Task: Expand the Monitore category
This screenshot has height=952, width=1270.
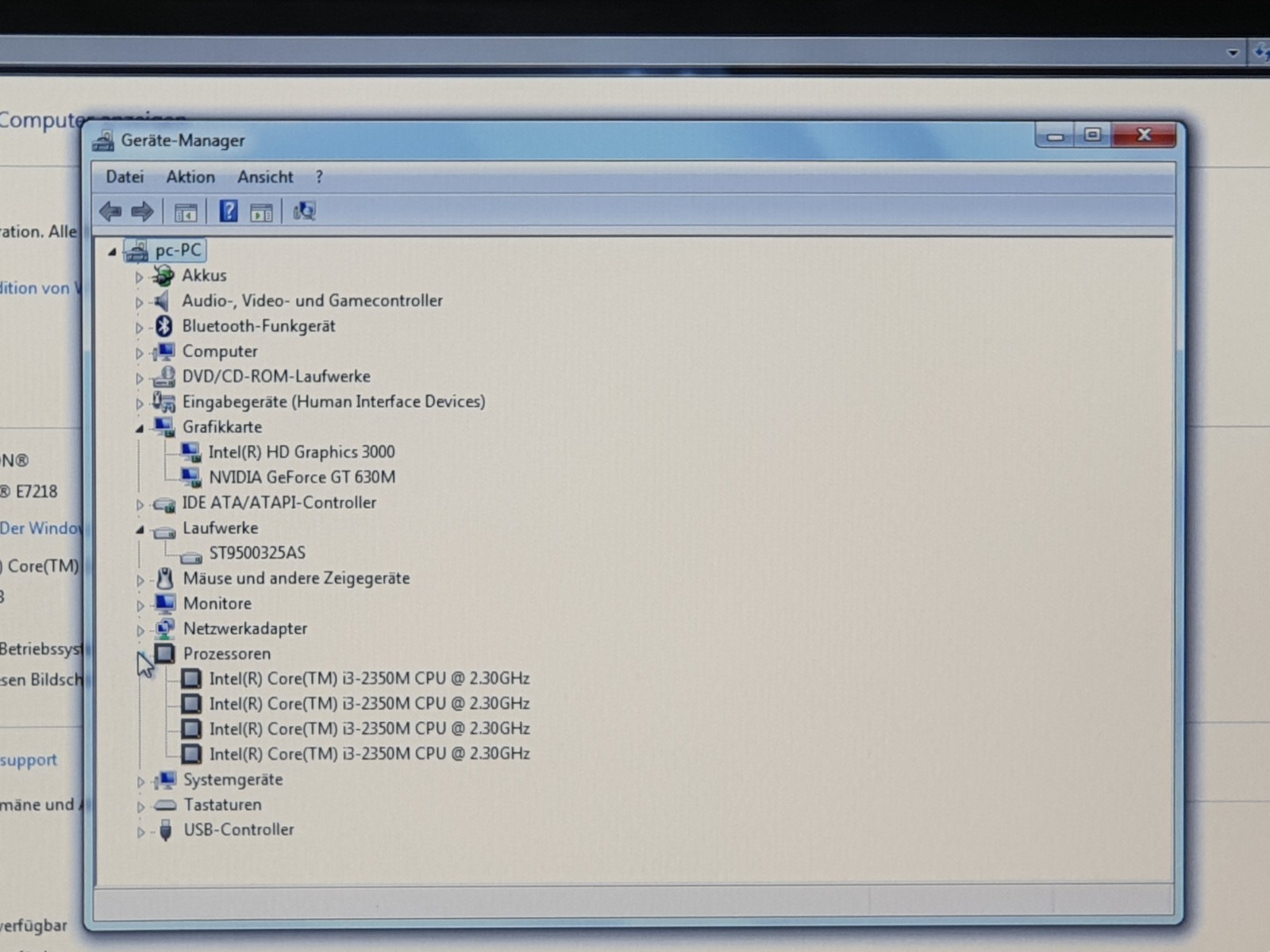Action: pyautogui.click(x=140, y=605)
